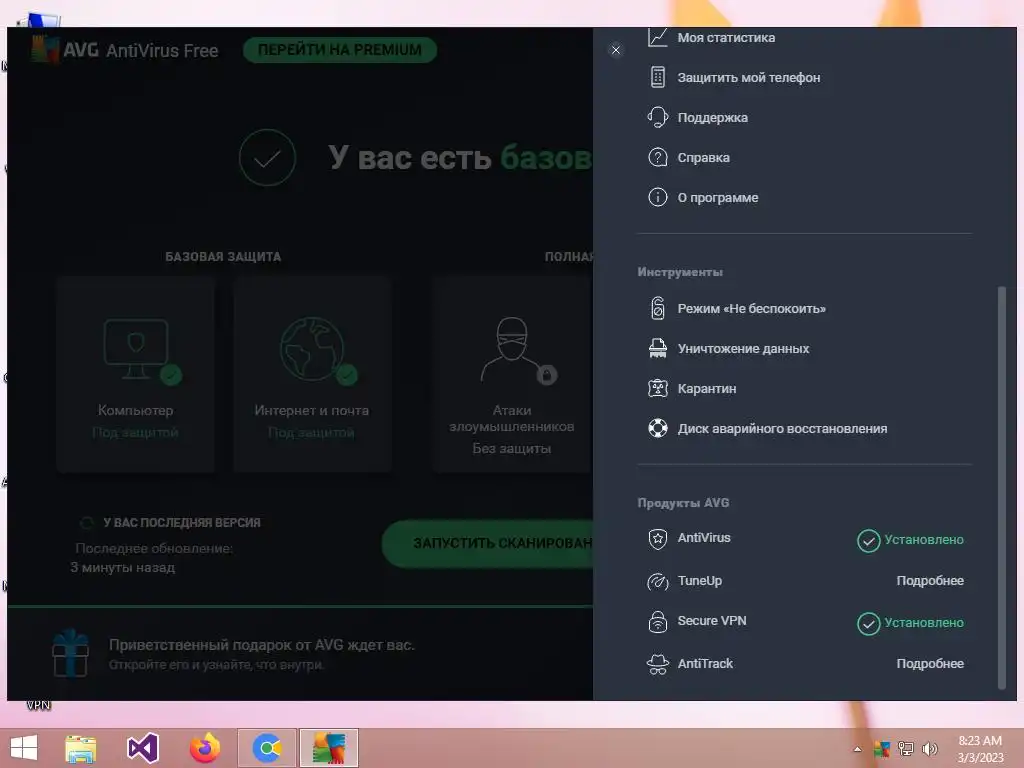Screen dimensions: 1024x768
Task: Click the hacker attacks thief icon
Action: (x=512, y=349)
